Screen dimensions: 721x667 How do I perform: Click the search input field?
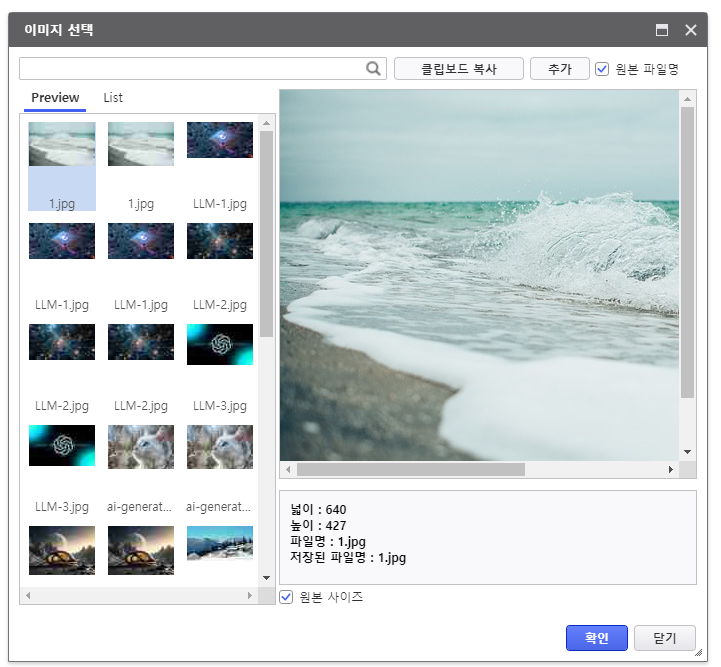pos(192,68)
